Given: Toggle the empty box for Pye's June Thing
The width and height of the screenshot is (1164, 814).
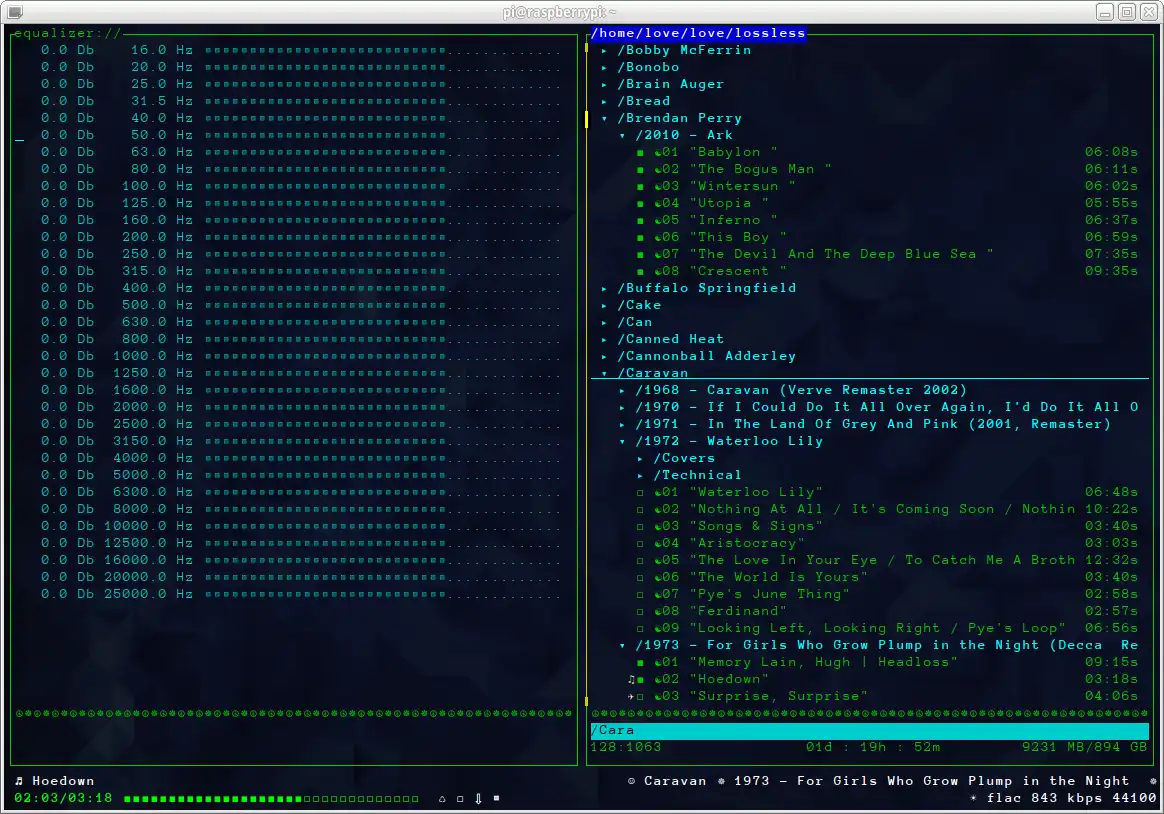Looking at the screenshot, I should 640,594.
